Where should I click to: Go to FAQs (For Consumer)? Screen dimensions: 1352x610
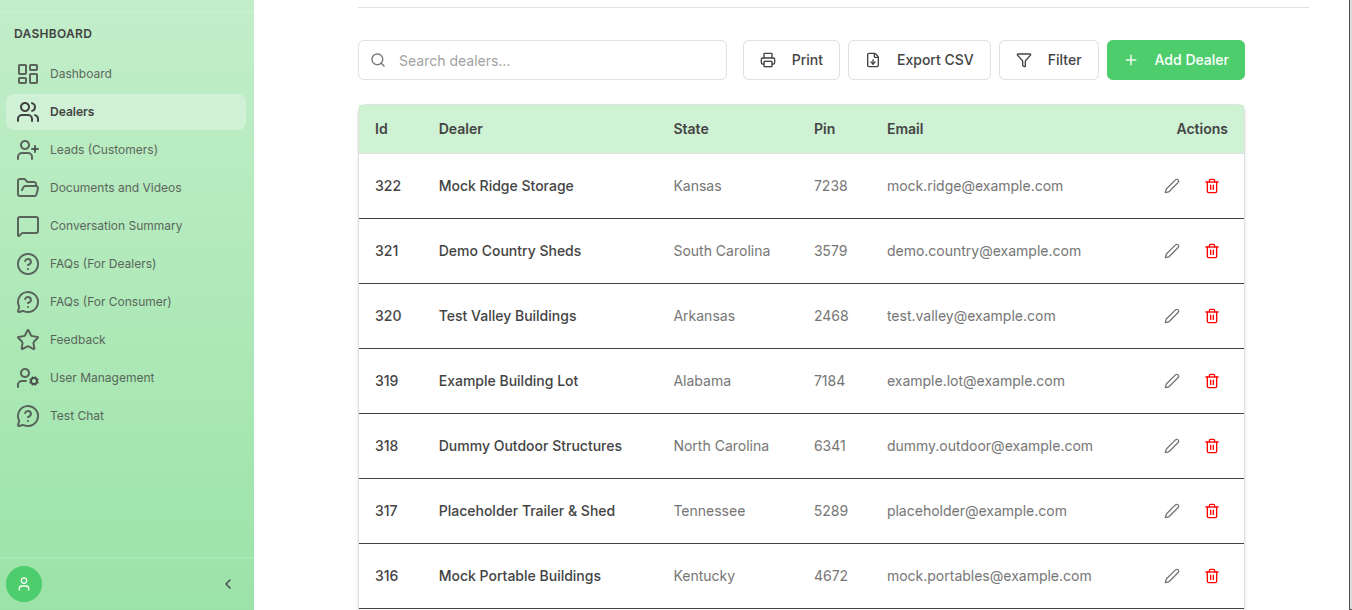click(126, 302)
